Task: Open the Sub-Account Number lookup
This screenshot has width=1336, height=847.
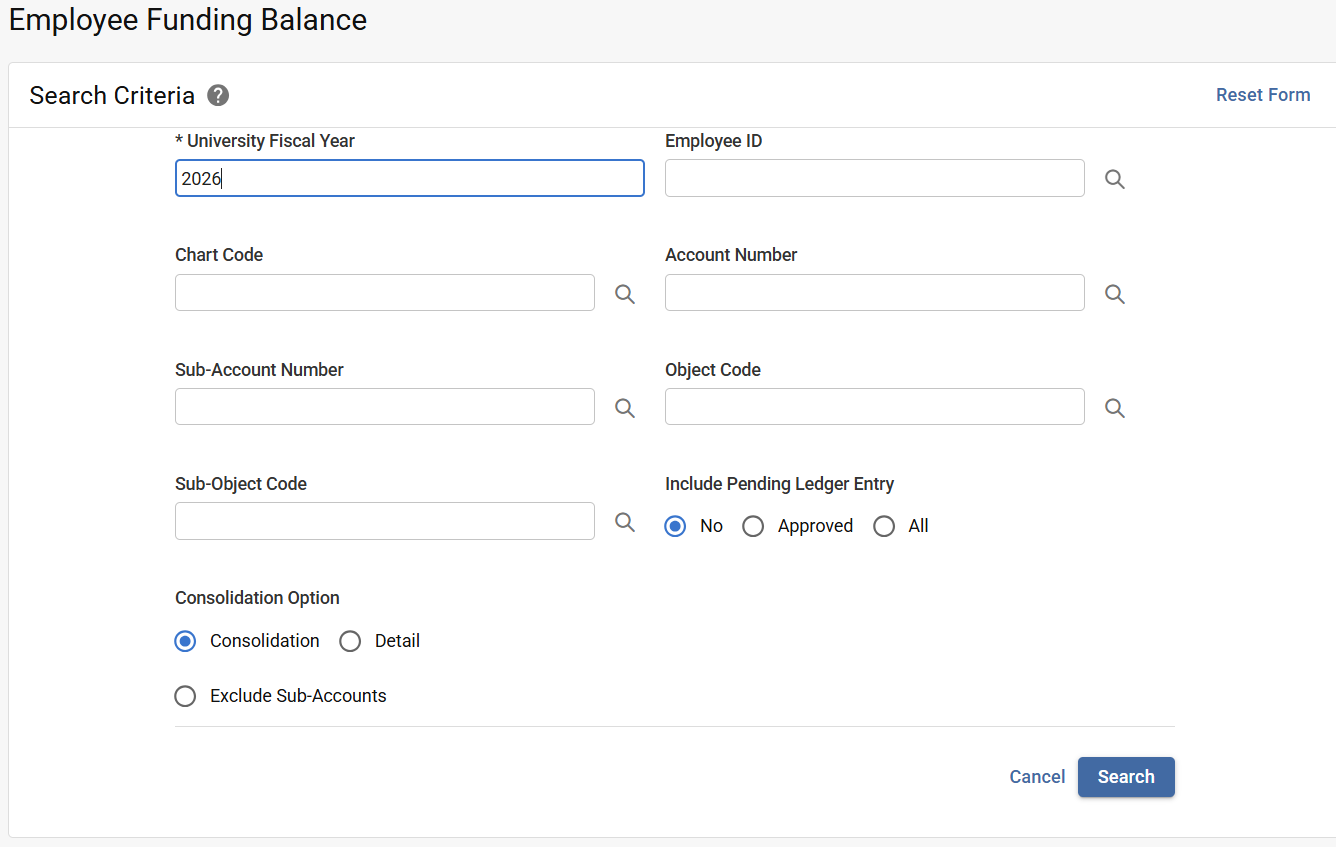Action: (x=624, y=408)
